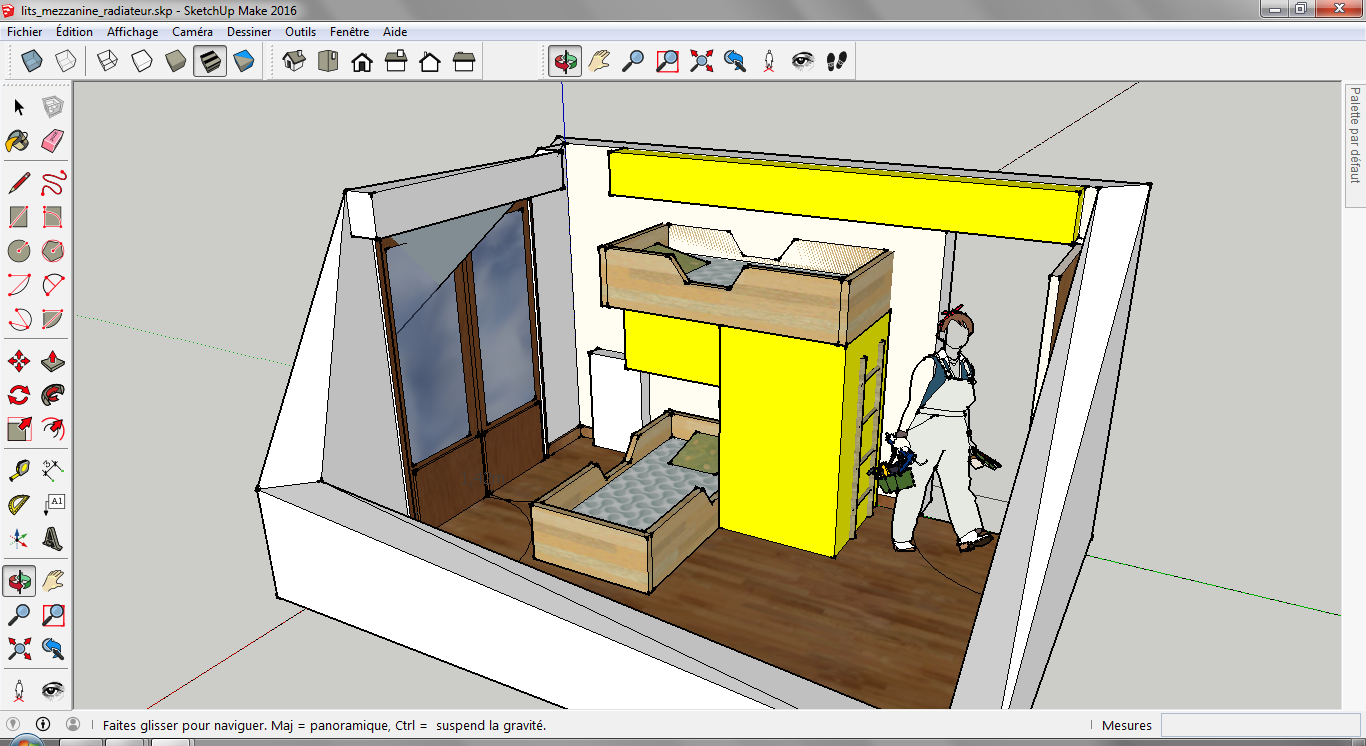Open the Édition menu

click(74, 32)
